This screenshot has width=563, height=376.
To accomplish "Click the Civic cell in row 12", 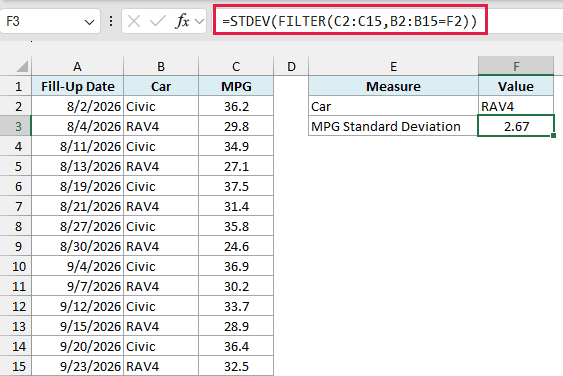I will [161, 306].
